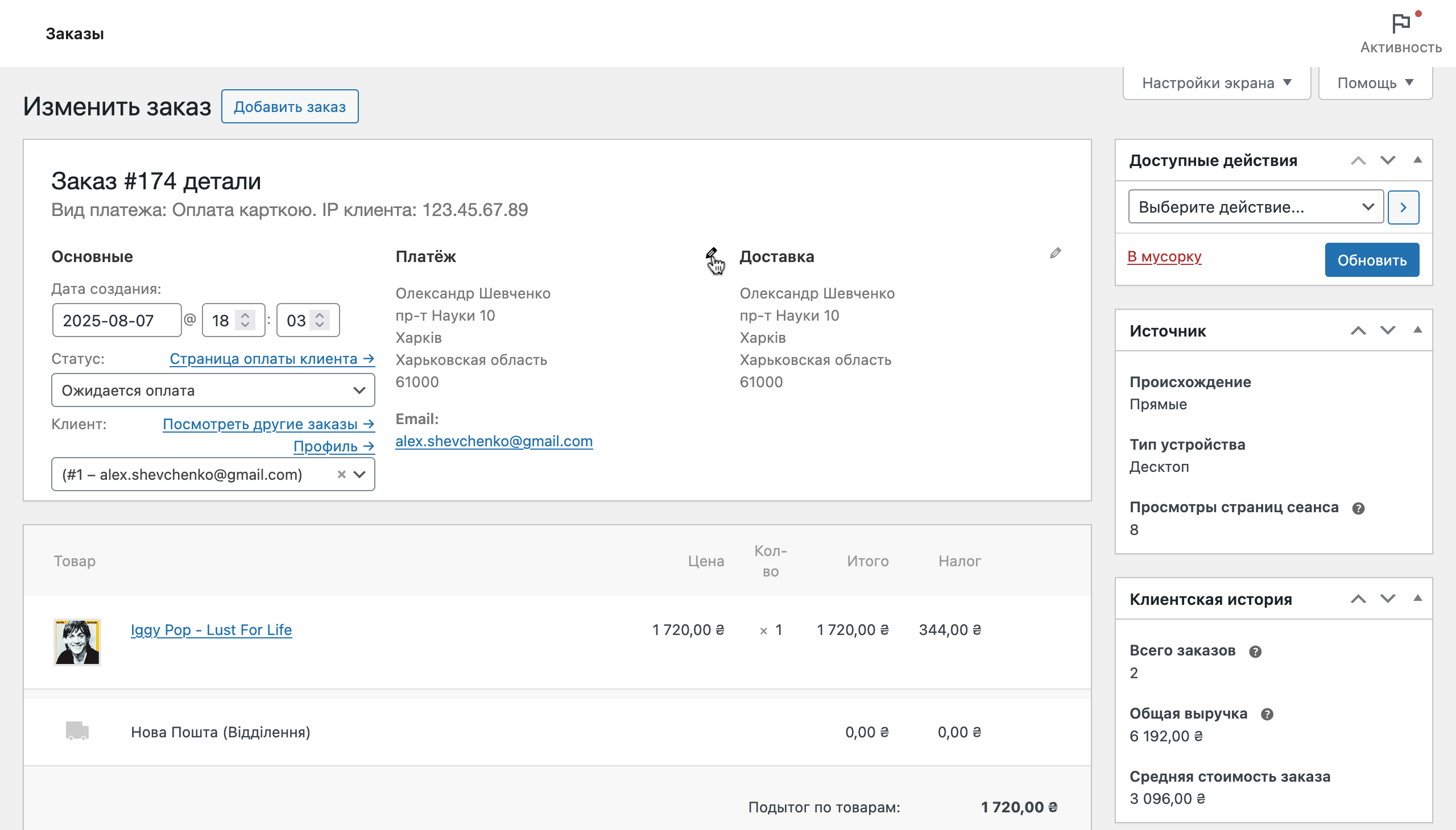This screenshot has height=830, width=1456.
Task: Click the subtotal amount 1 720,00 ₴
Action: point(1019,807)
